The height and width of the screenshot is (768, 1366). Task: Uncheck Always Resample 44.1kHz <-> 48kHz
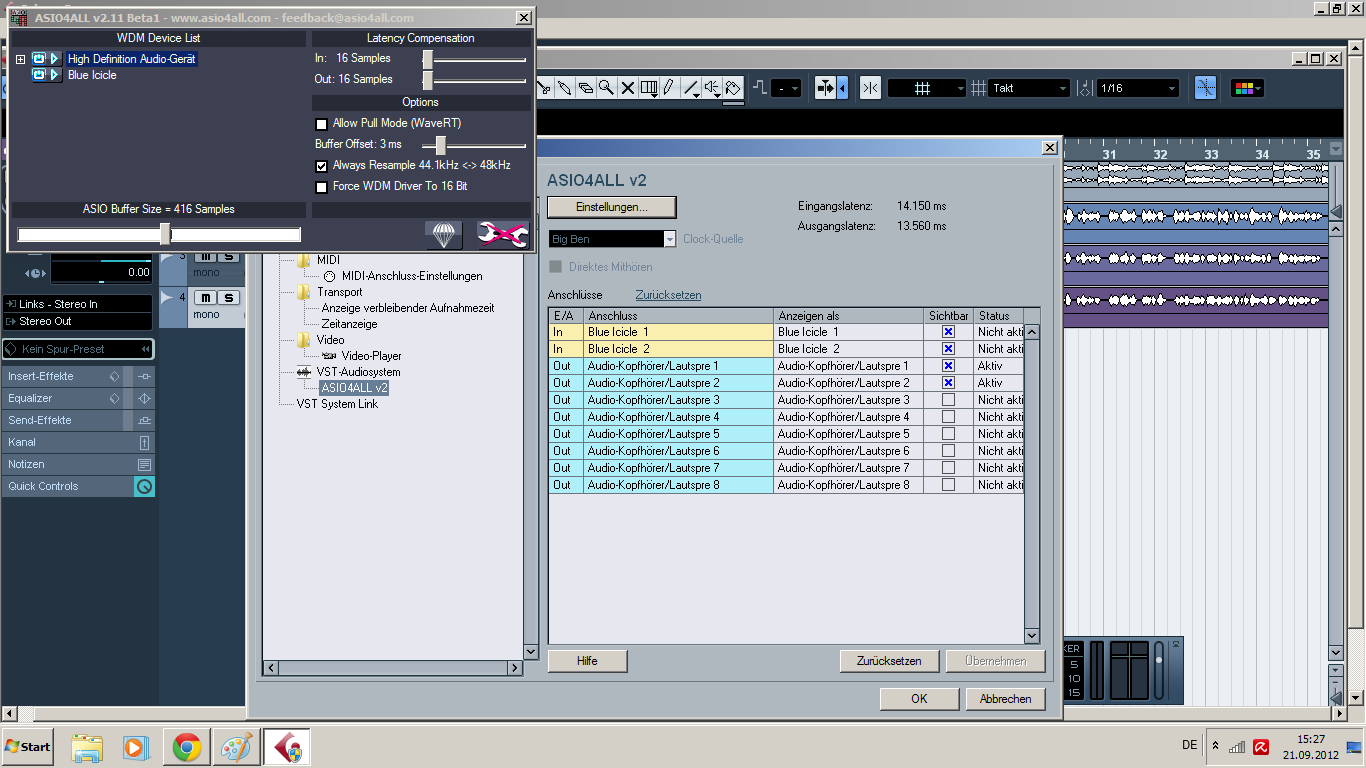[x=321, y=166]
